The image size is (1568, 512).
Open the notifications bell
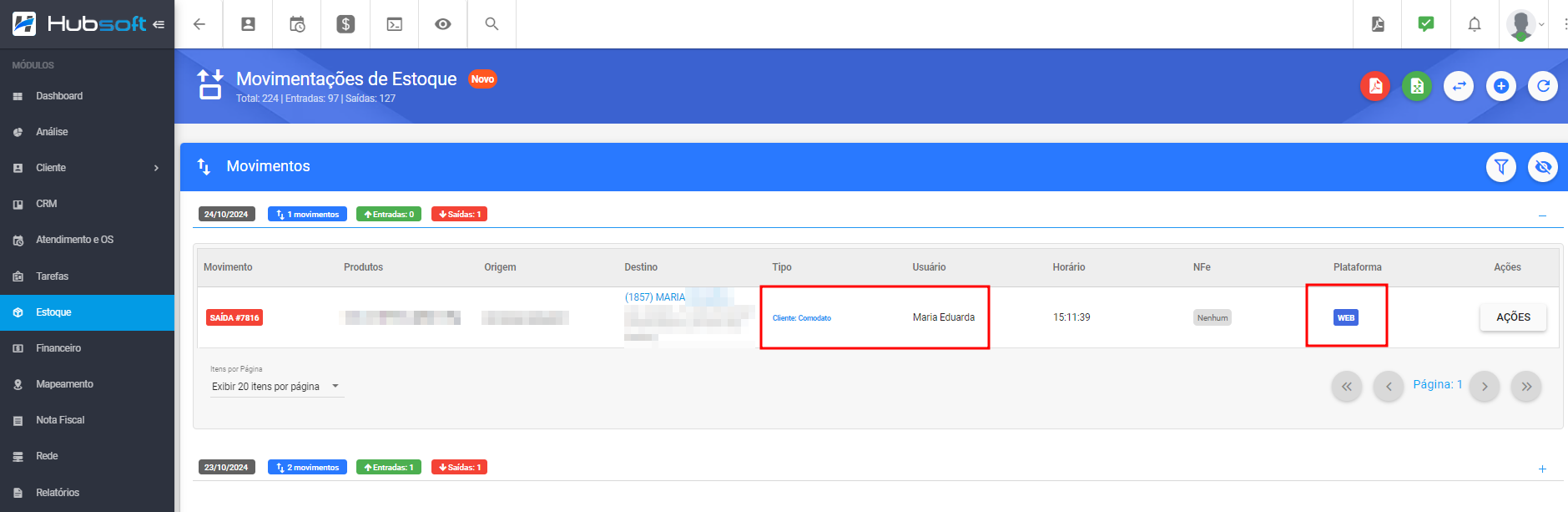1475,24
